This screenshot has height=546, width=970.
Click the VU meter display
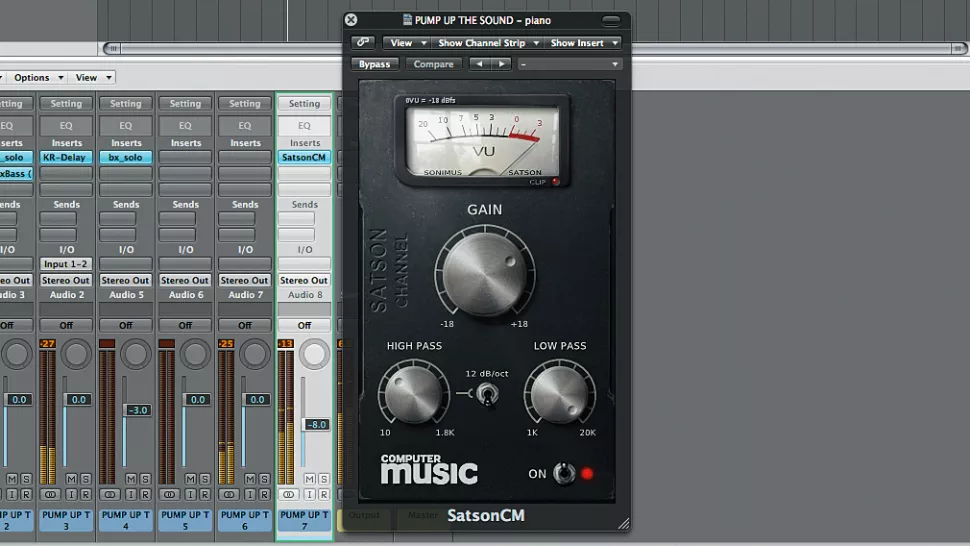point(482,141)
